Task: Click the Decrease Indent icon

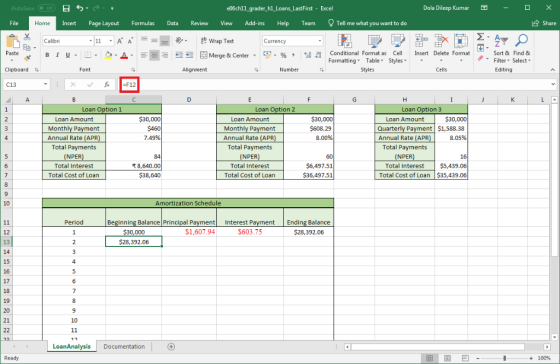Action: [x=179, y=55]
